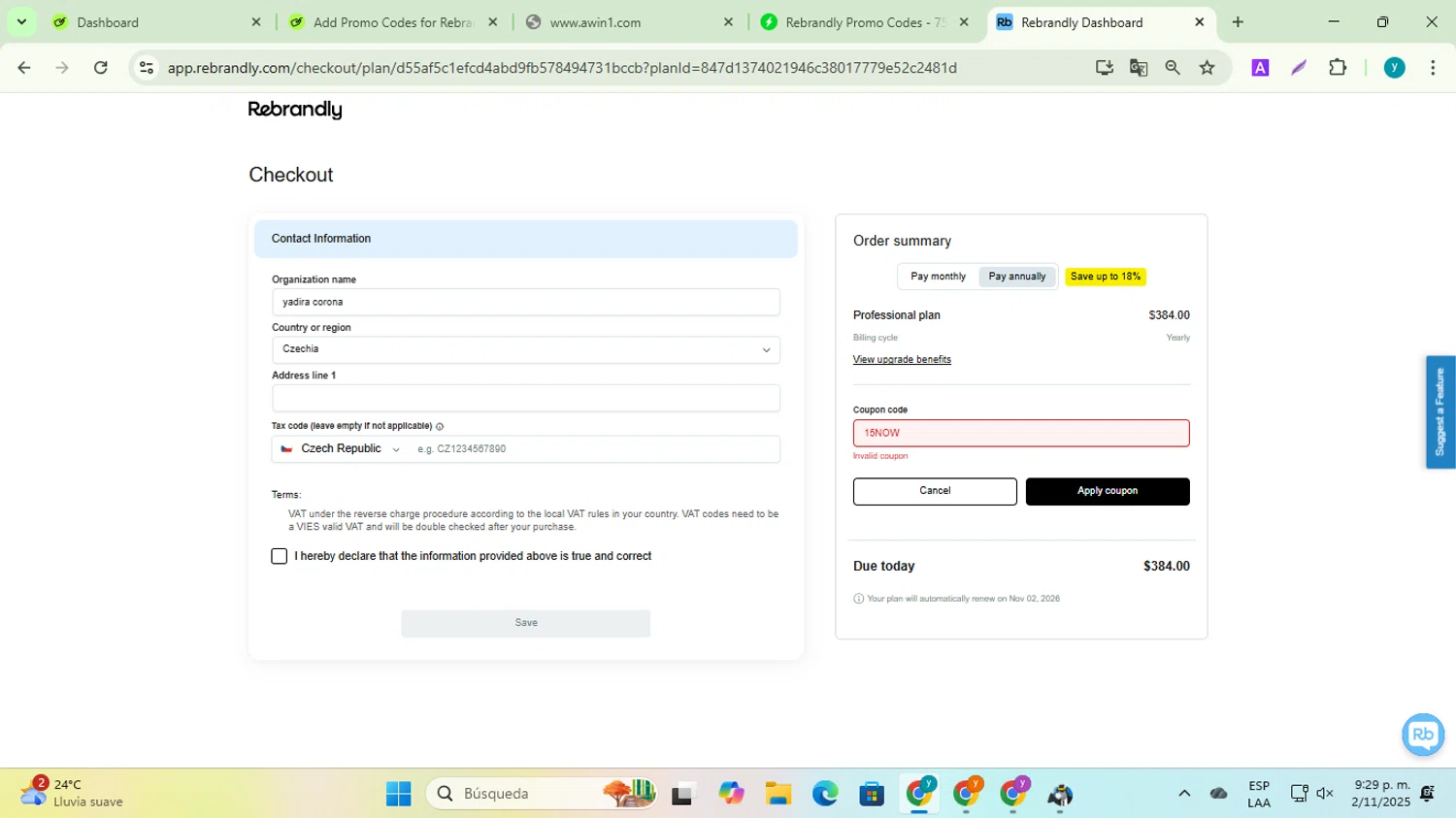This screenshot has height=818, width=1456.
Task: Click the ESP LAA language indicator
Action: (x=1259, y=794)
